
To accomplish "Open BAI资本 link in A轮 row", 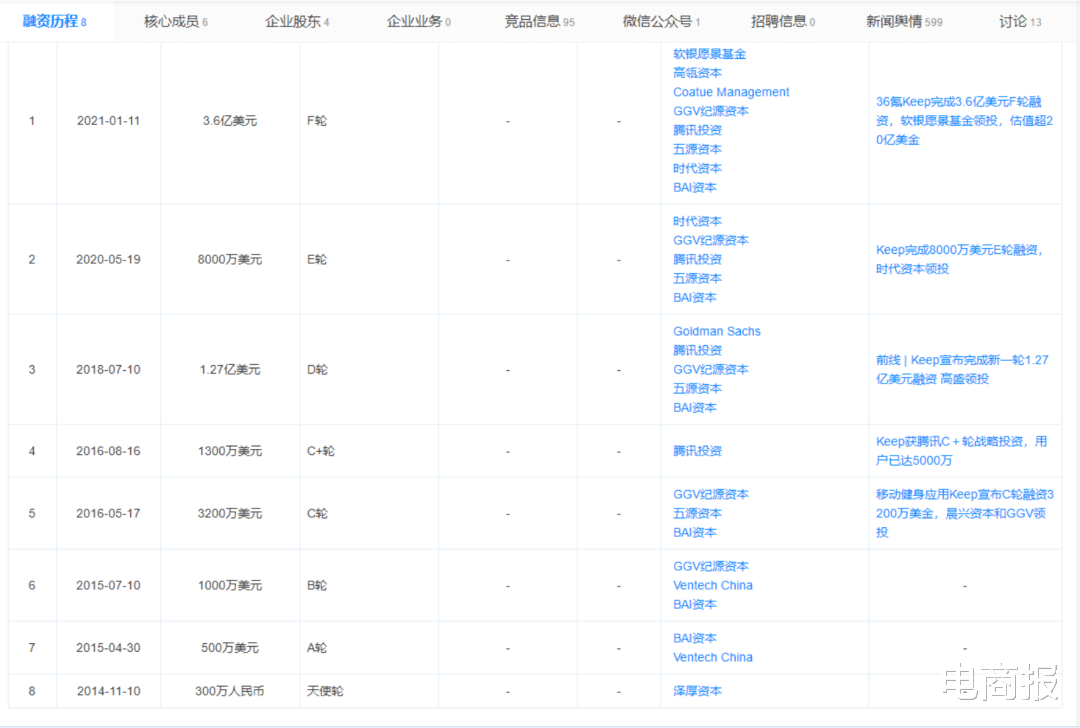I will click(x=695, y=638).
